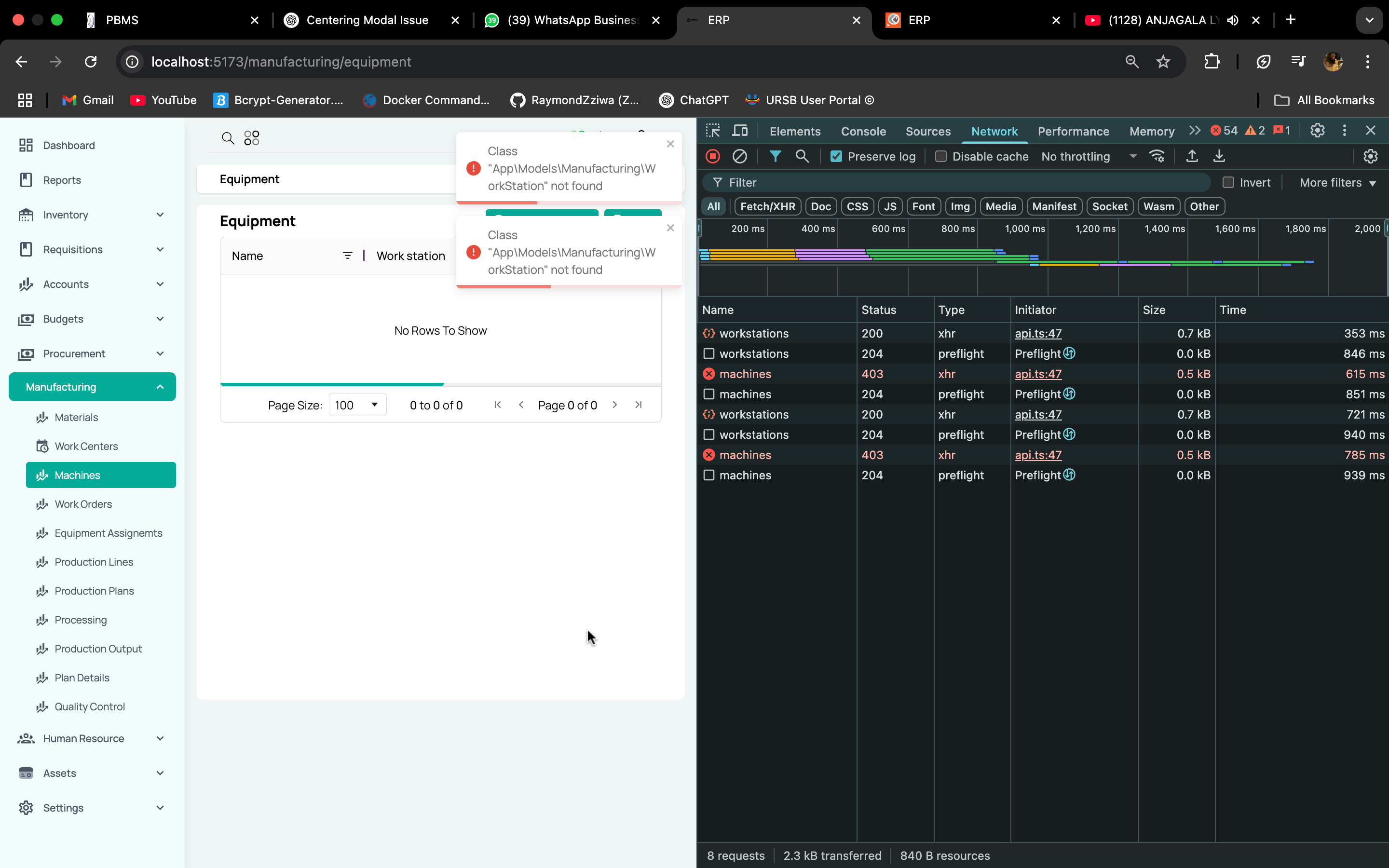Open the No throttling dropdown
This screenshot has height=868, width=1389.
pos(1088,156)
